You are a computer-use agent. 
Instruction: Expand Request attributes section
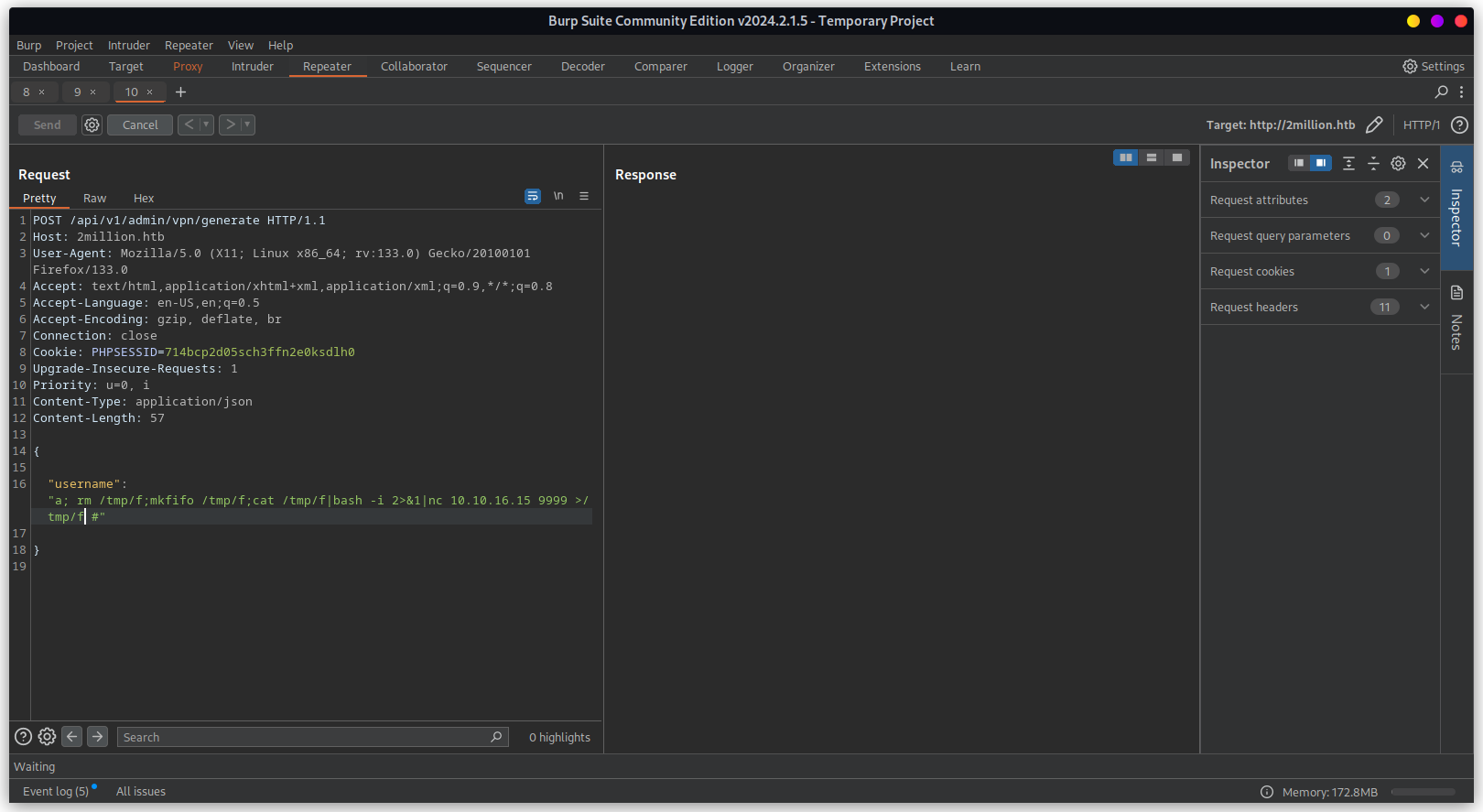click(x=1320, y=200)
